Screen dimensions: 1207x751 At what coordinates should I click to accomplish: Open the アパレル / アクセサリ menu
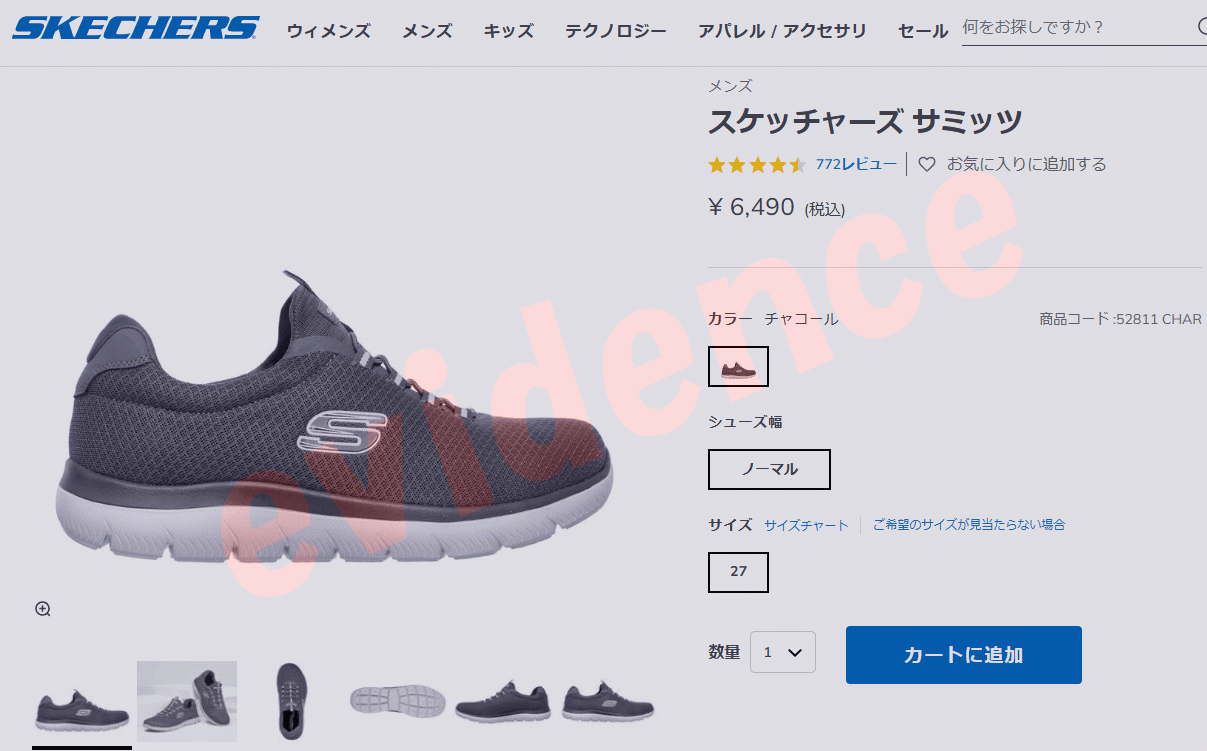coord(782,31)
